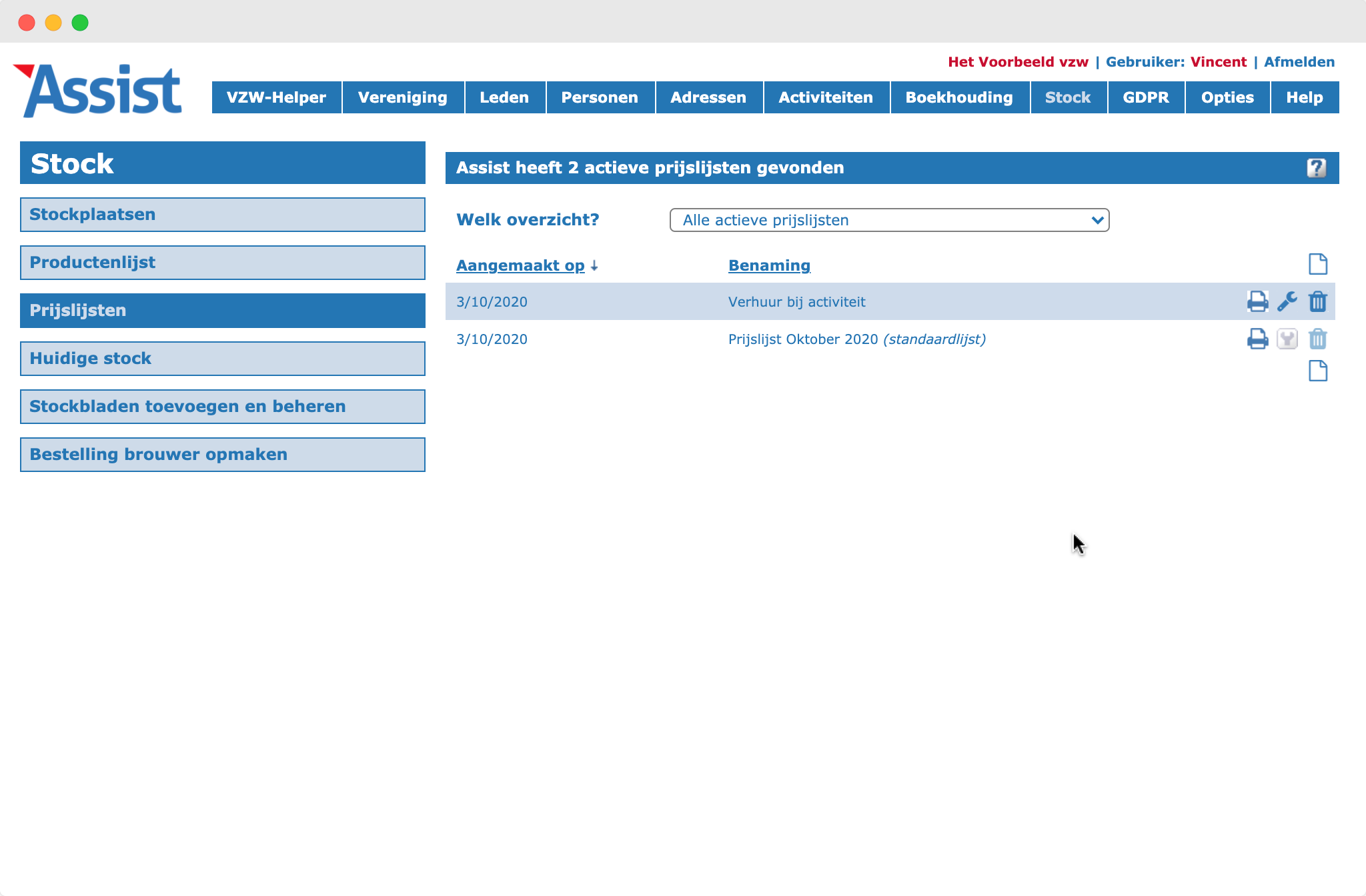Click the new document icon above list
The width and height of the screenshot is (1366, 896).
pyautogui.click(x=1317, y=264)
